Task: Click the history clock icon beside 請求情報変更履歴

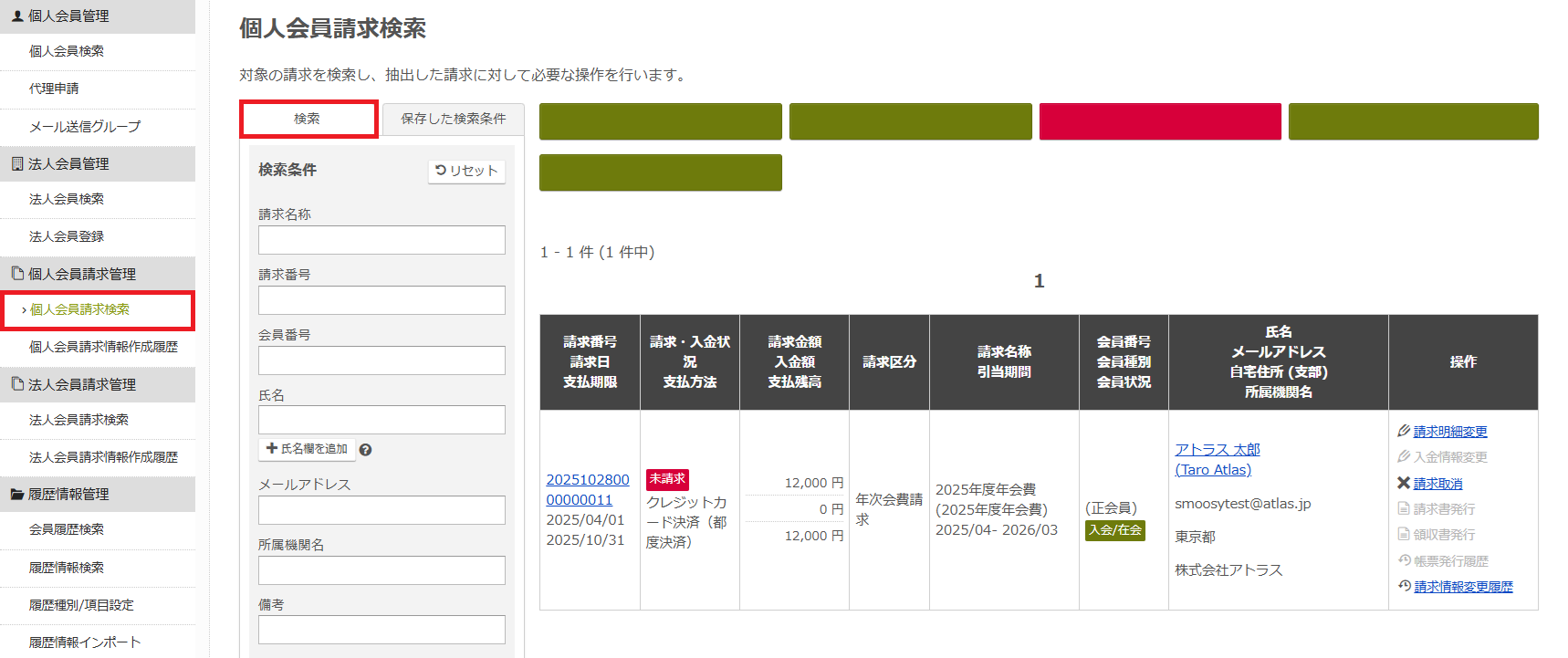Action: [1405, 586]
